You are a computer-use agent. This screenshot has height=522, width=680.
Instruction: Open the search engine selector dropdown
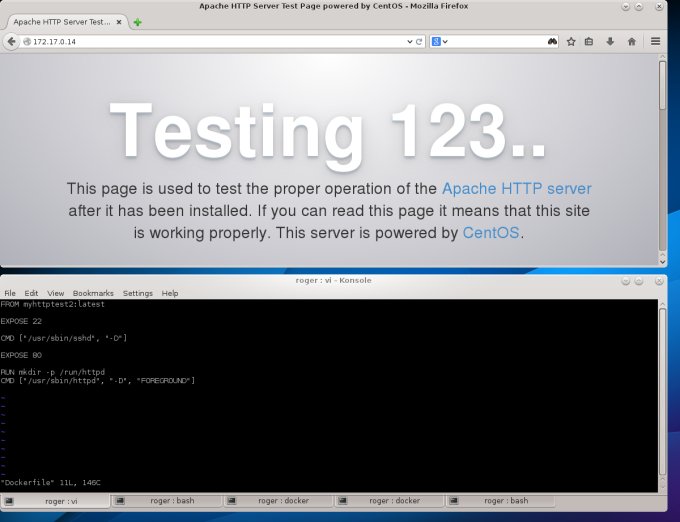pyautogui.click(x=440, y=42)
